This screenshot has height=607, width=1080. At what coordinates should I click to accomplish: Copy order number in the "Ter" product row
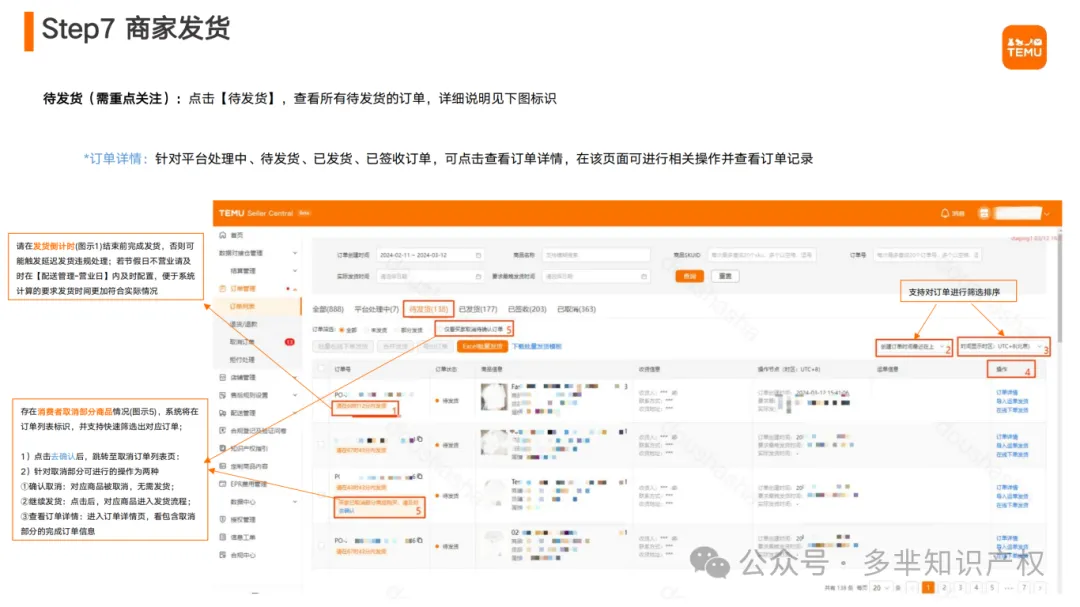419,476
